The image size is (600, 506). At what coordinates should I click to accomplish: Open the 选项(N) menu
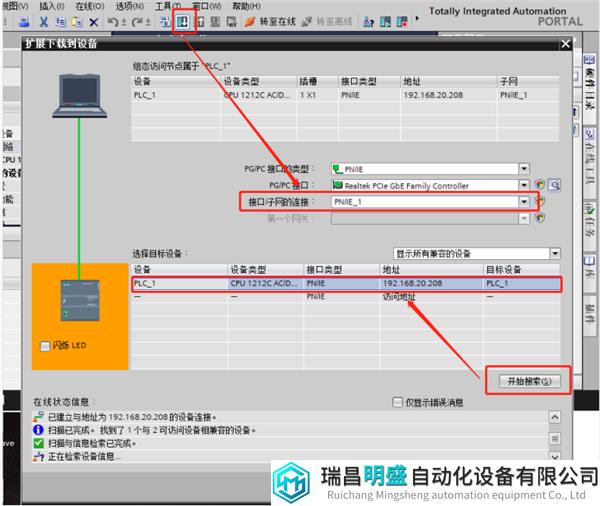tap(130, 6)
